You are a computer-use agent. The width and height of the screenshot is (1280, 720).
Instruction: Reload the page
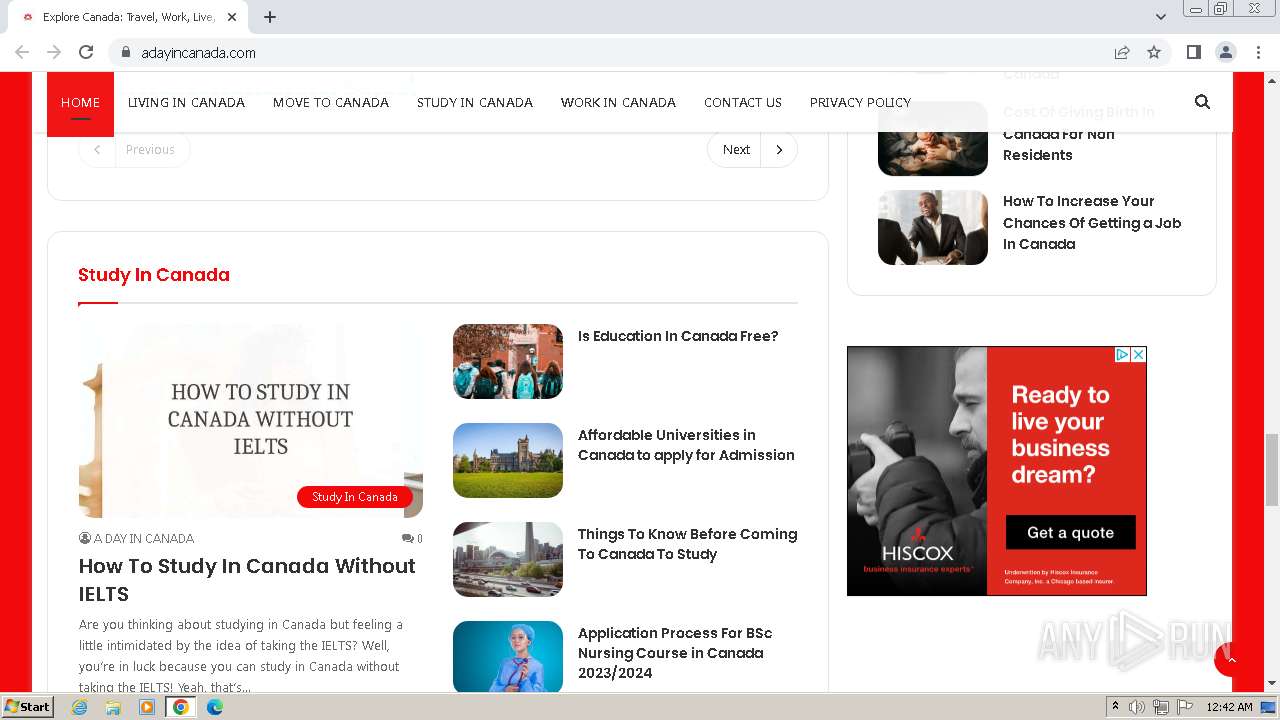(86, 52)
